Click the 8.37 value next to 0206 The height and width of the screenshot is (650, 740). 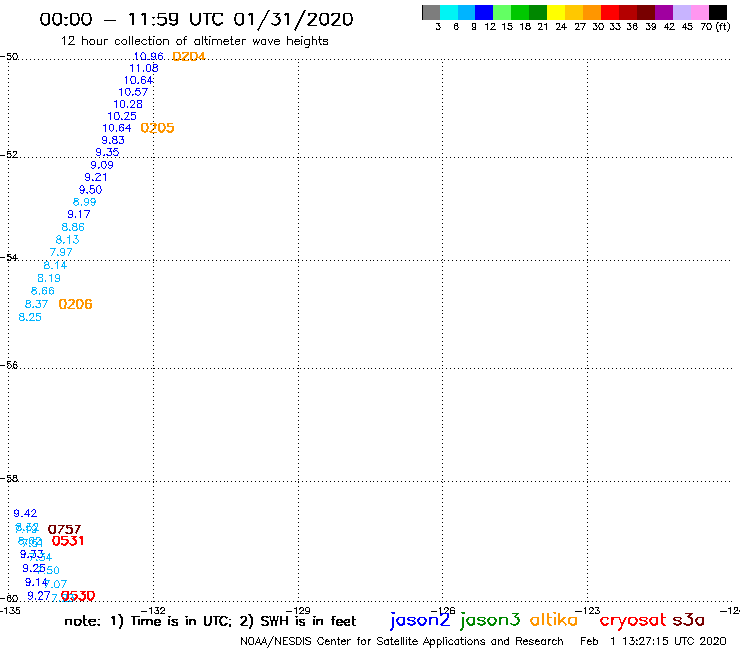[x=36, y=304]
